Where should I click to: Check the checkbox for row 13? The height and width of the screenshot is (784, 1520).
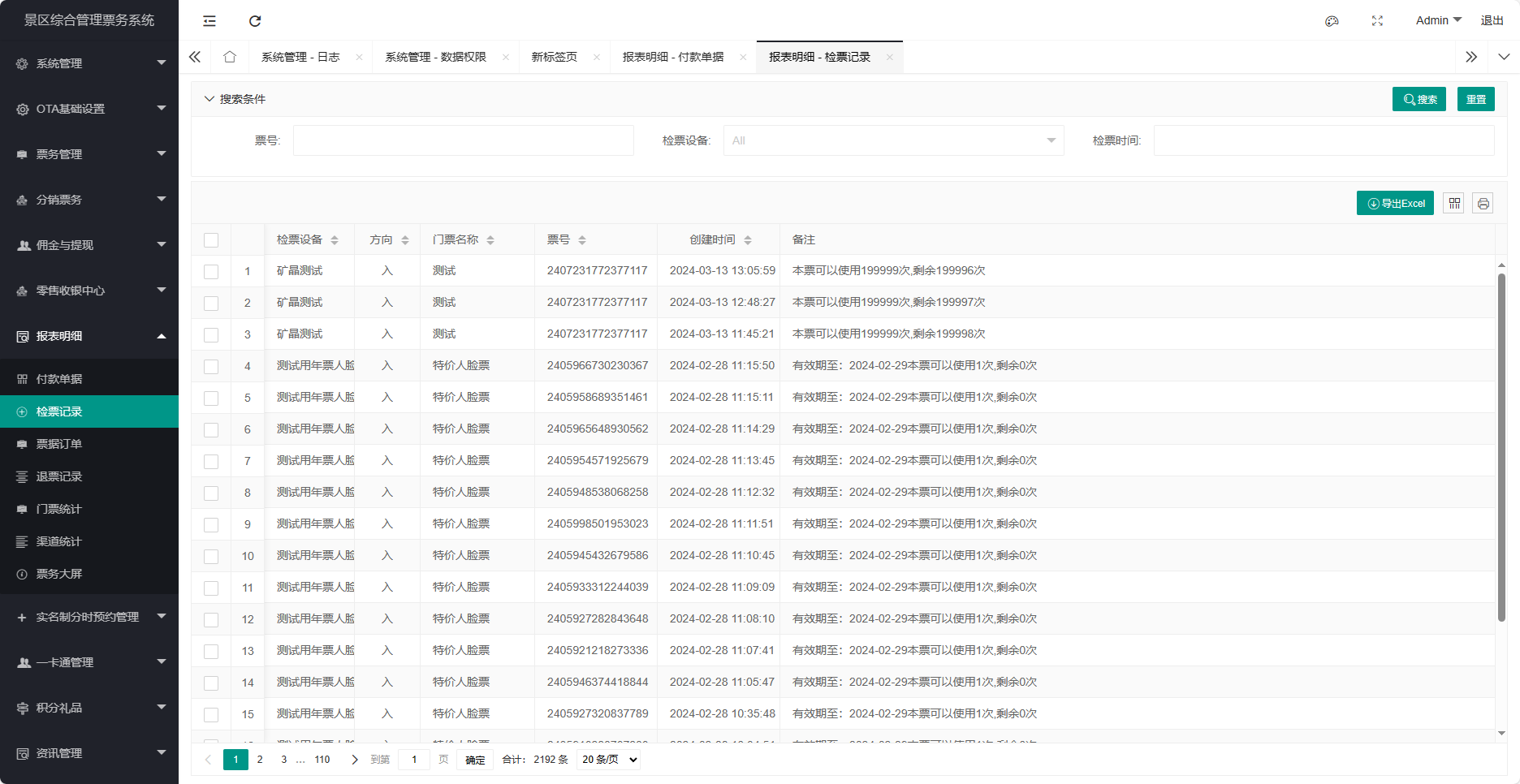click(211, 652)
